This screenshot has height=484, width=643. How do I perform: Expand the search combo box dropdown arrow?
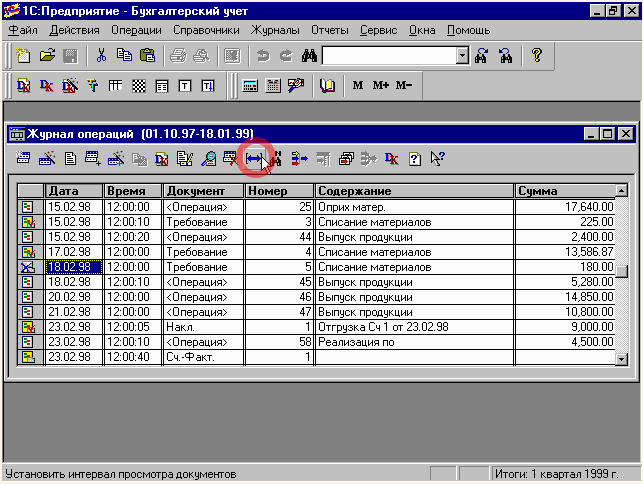[462, 56]
